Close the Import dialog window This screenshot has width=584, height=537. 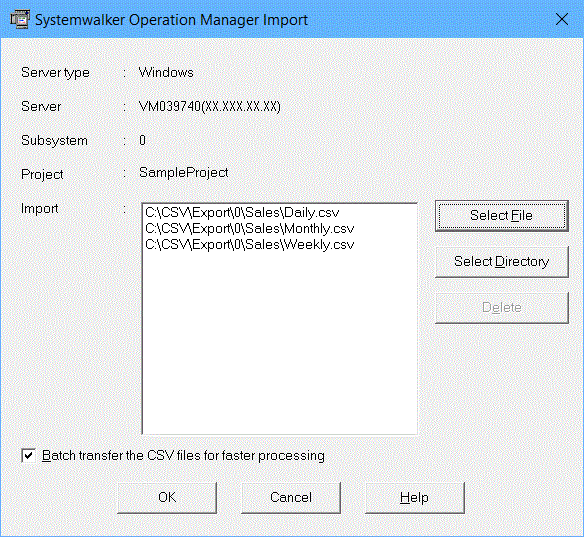562,19
